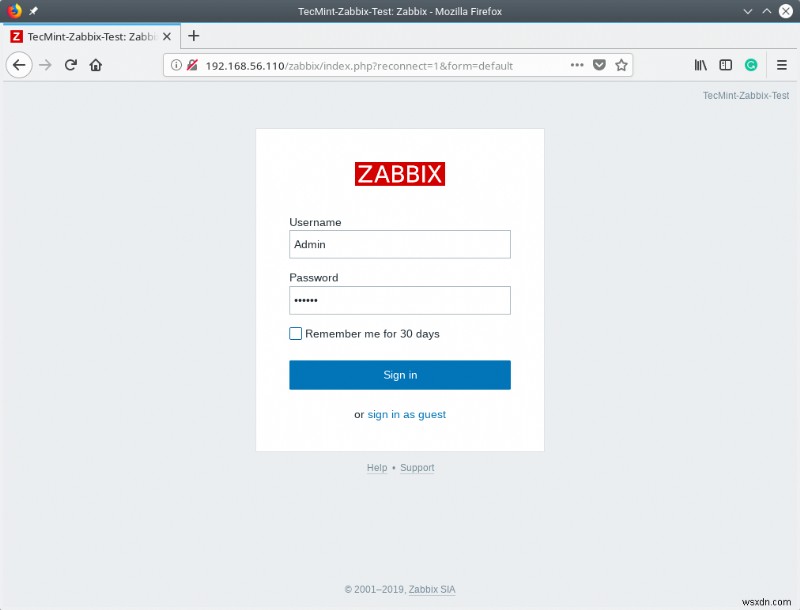Go back with the browser back arrow

(x=19, y=65)
